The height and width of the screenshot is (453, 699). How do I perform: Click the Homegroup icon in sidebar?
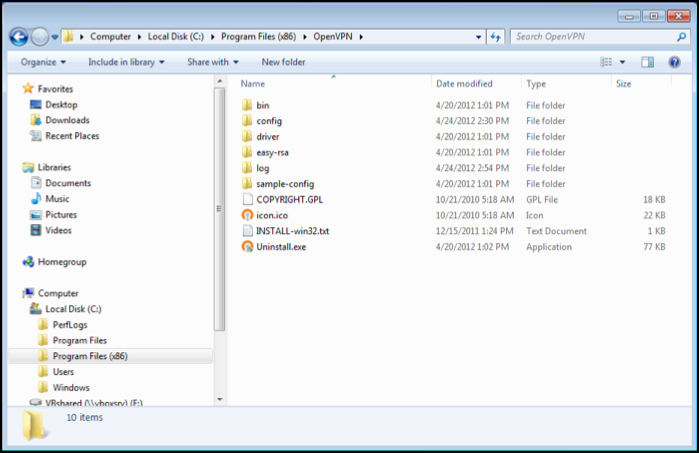point(29,262)
